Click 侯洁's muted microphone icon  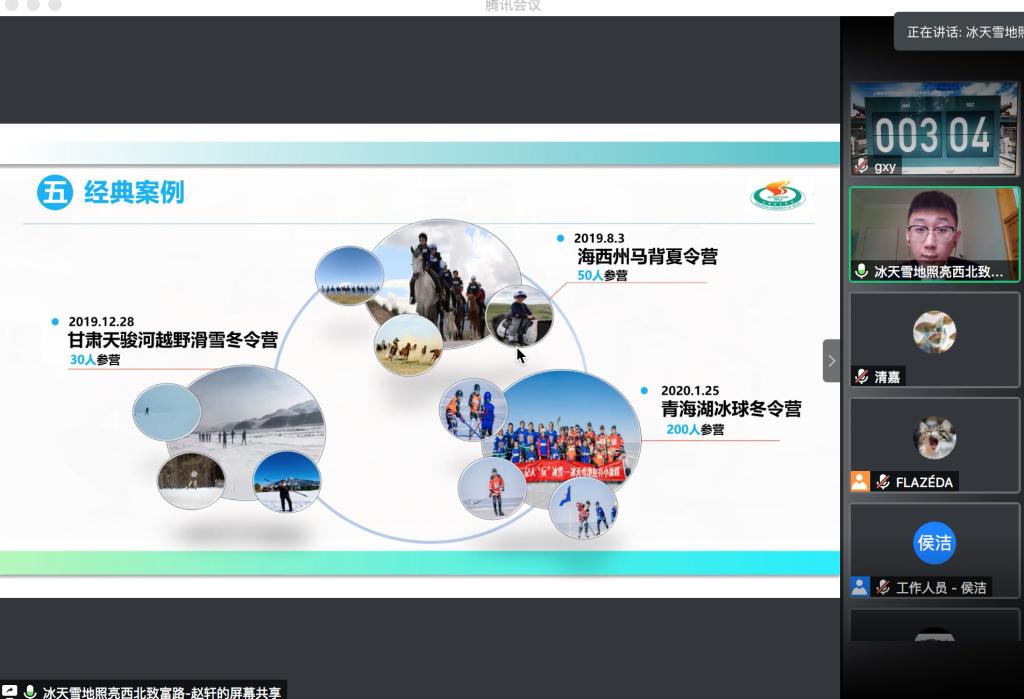(x=882, y=587)
